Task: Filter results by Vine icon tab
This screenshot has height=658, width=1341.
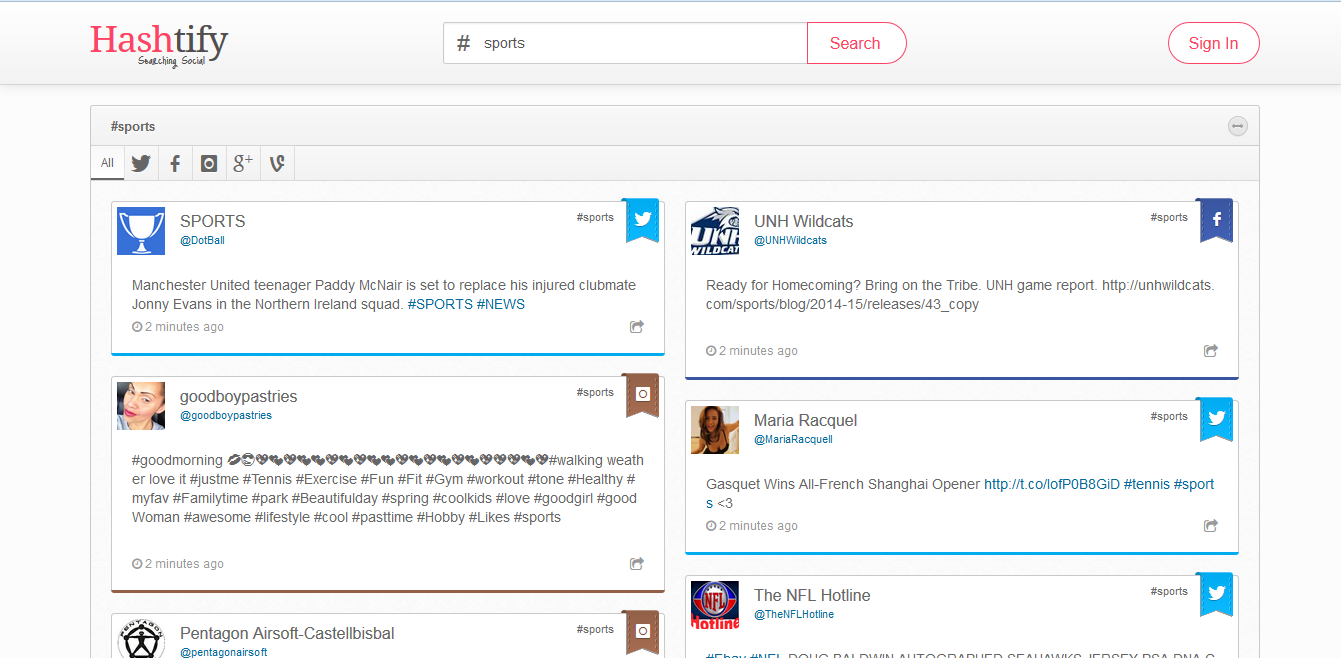Action: pyautogui.click(x=277, y=163)
